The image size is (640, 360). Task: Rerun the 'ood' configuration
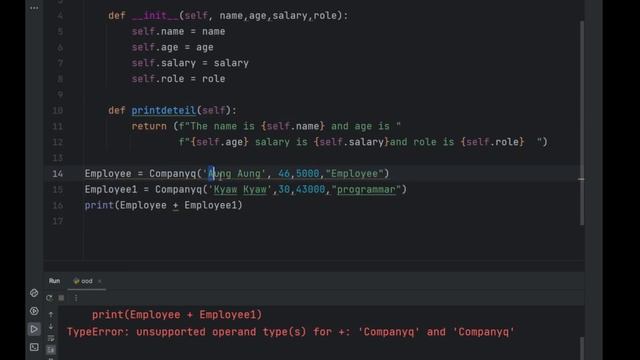tap(49, 298)
